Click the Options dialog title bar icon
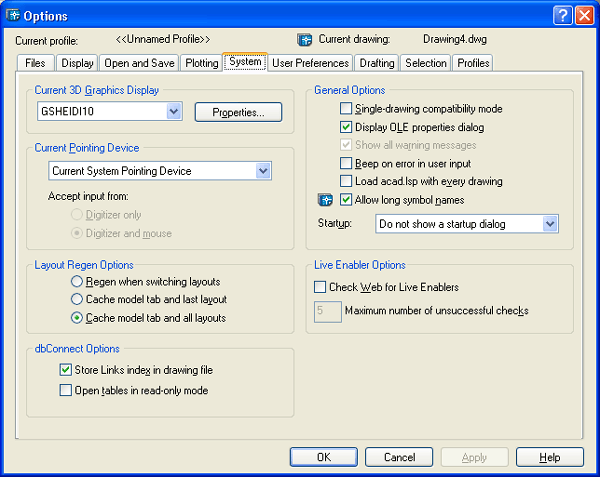Viewport: 600px width, 477px height. coord(13,15)
